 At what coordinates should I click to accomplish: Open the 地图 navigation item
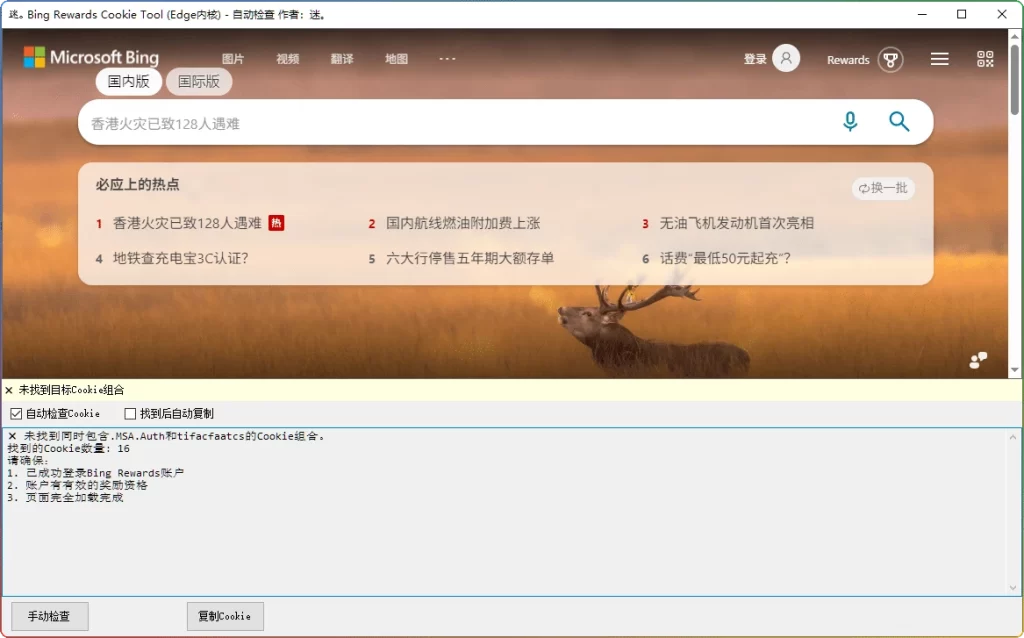point(396,59)
